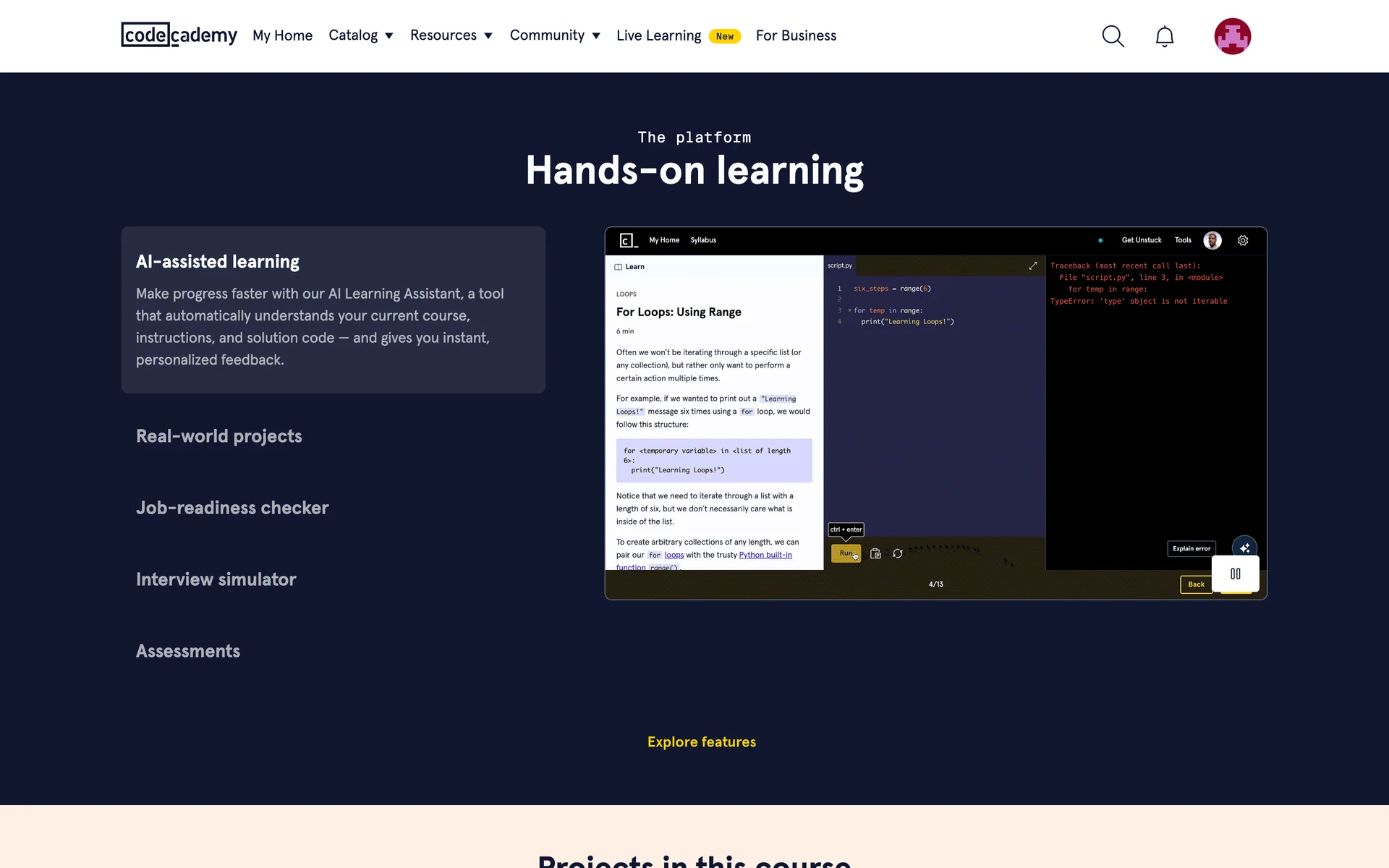Expand the Catalog dropdown

(360, 35)
